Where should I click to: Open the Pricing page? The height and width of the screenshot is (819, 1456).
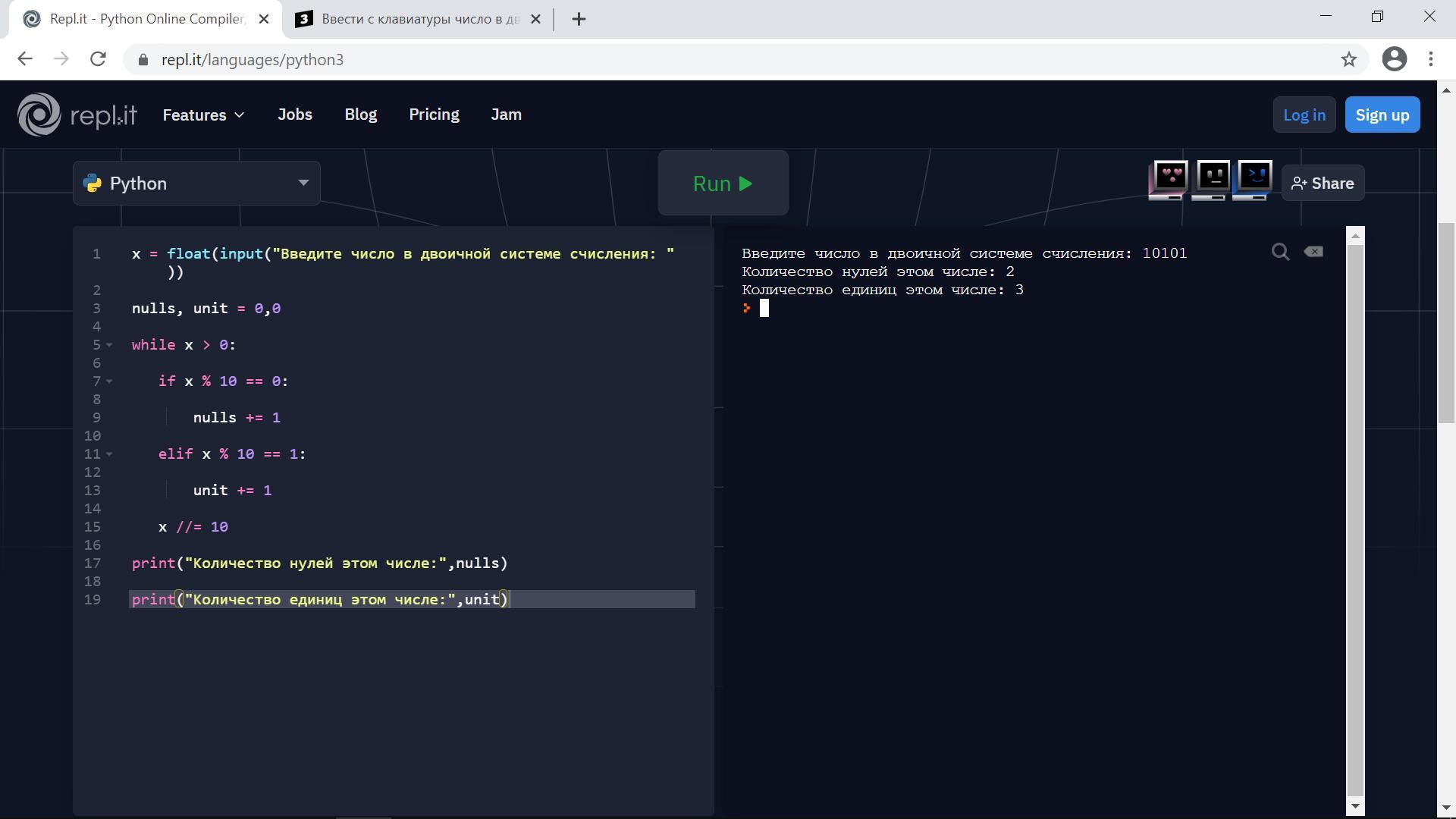click(434, 115)
